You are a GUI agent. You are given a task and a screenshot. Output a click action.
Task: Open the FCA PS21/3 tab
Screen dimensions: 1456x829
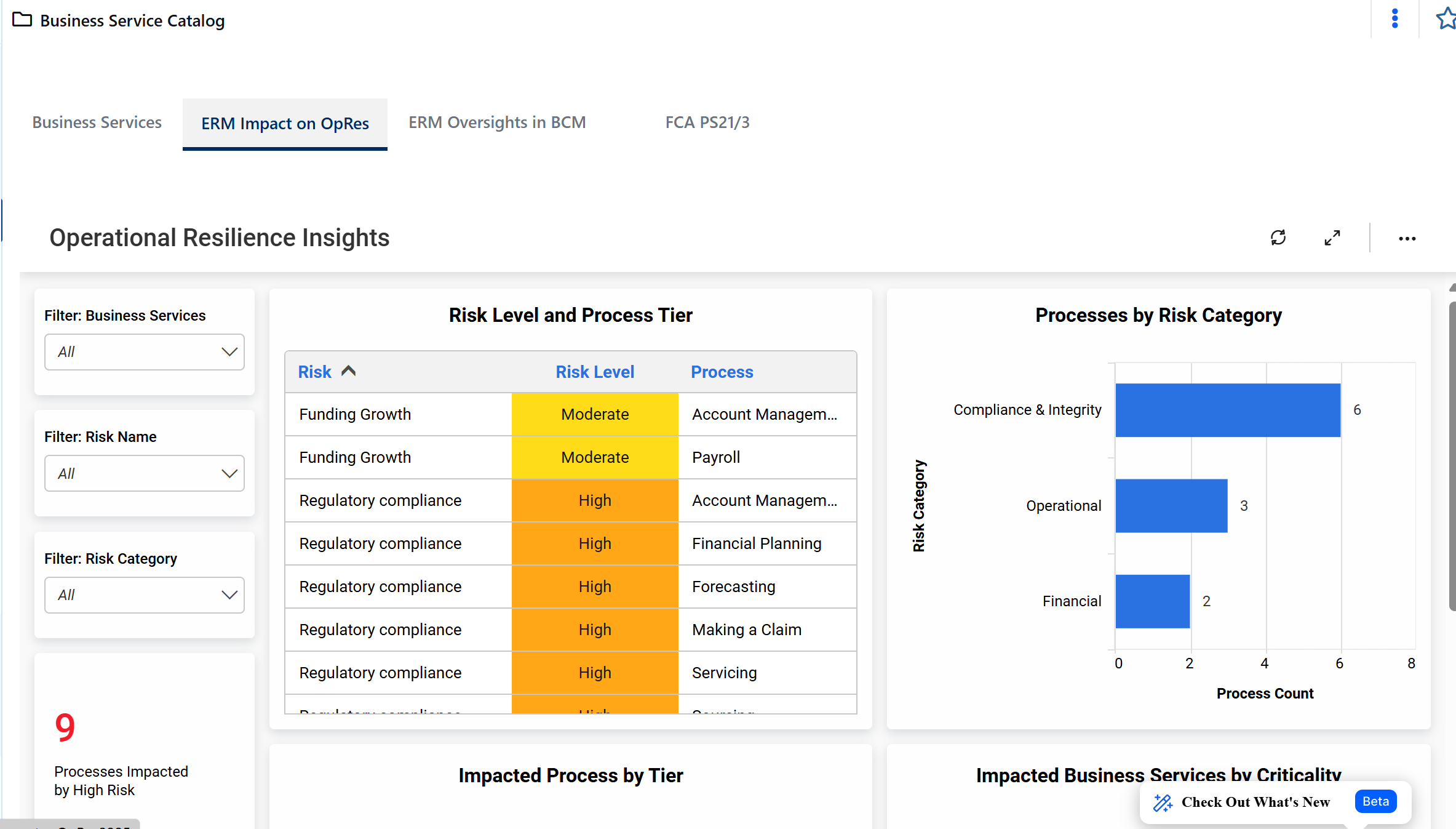coord(707,122)
